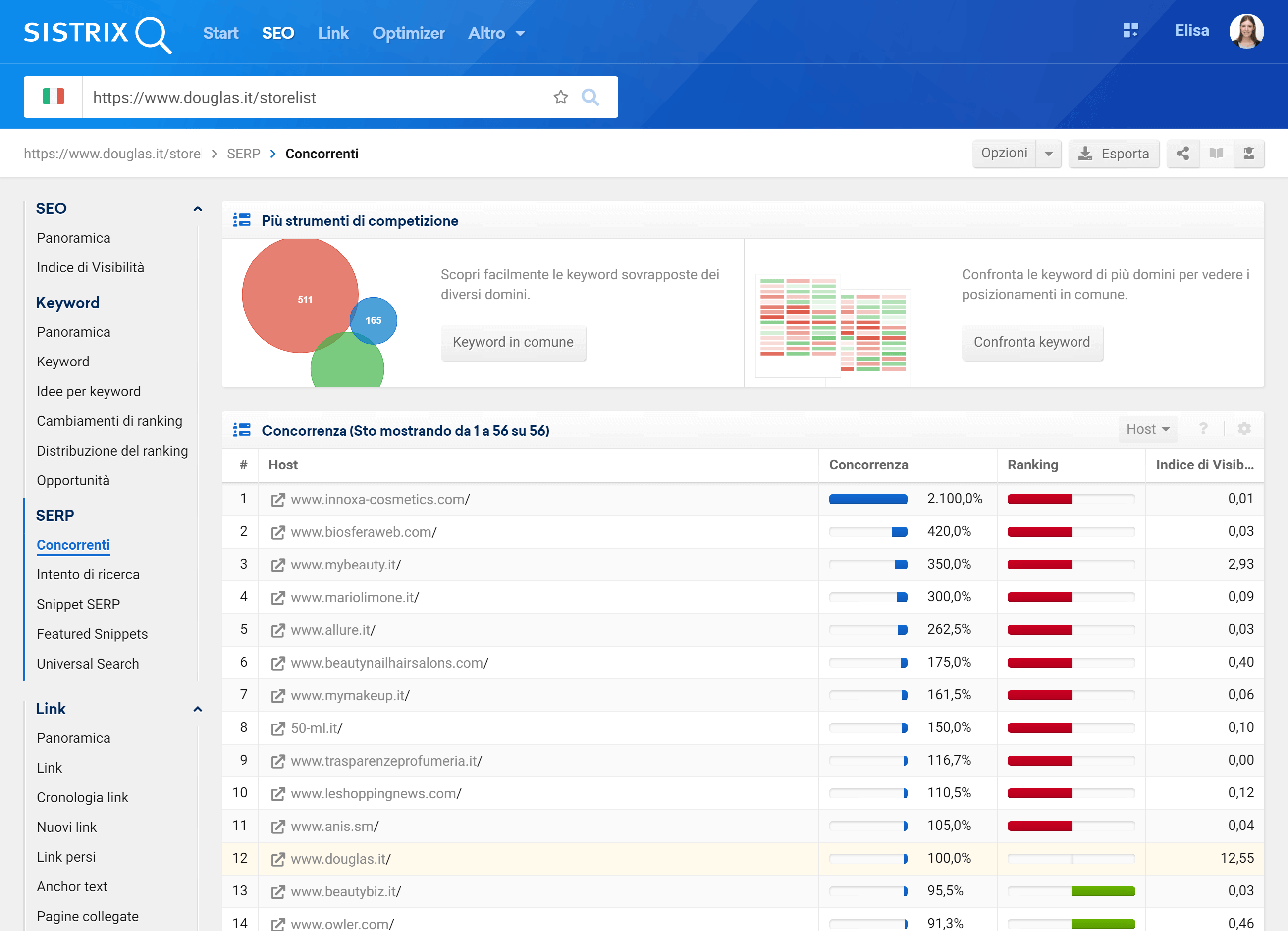Click list icon beside Concorrenza heading
Image resolution: width=1288 pixels, height=931 pixels.
coord(242,430)
